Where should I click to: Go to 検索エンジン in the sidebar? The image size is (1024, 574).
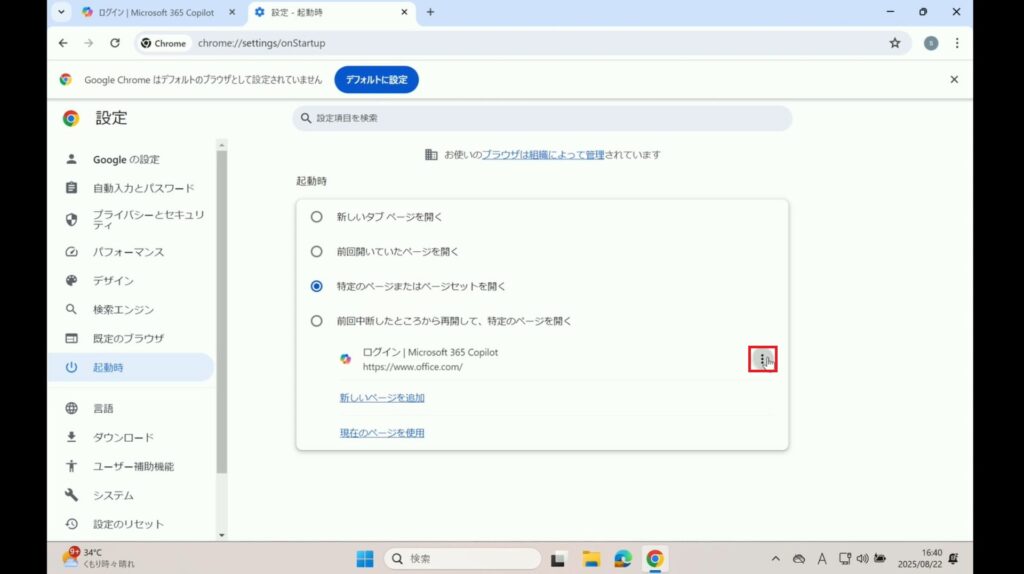pos(123,310)
